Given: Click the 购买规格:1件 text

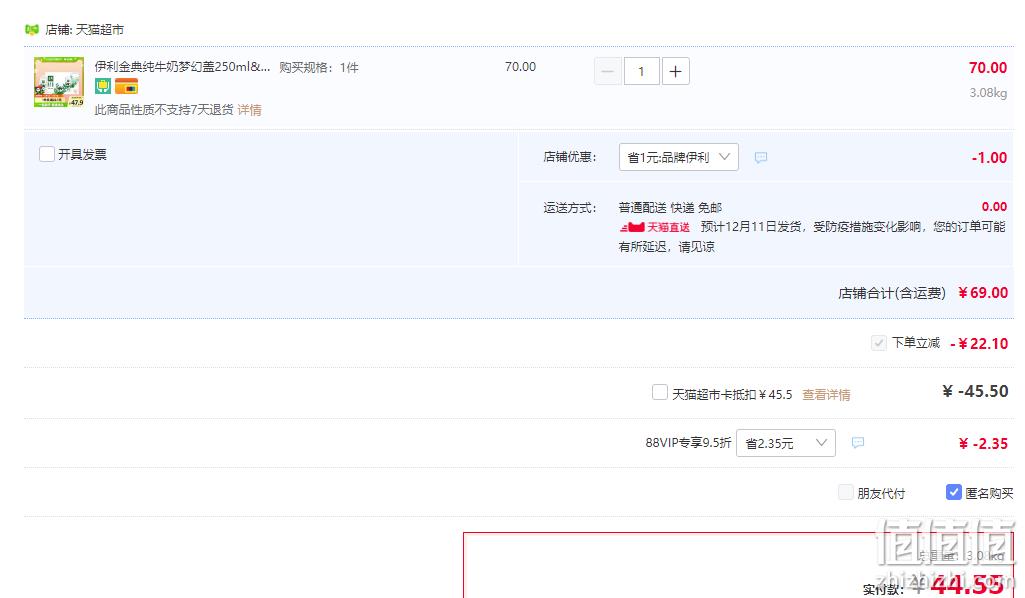Looking at the screenshot, I should pos(318,67).
